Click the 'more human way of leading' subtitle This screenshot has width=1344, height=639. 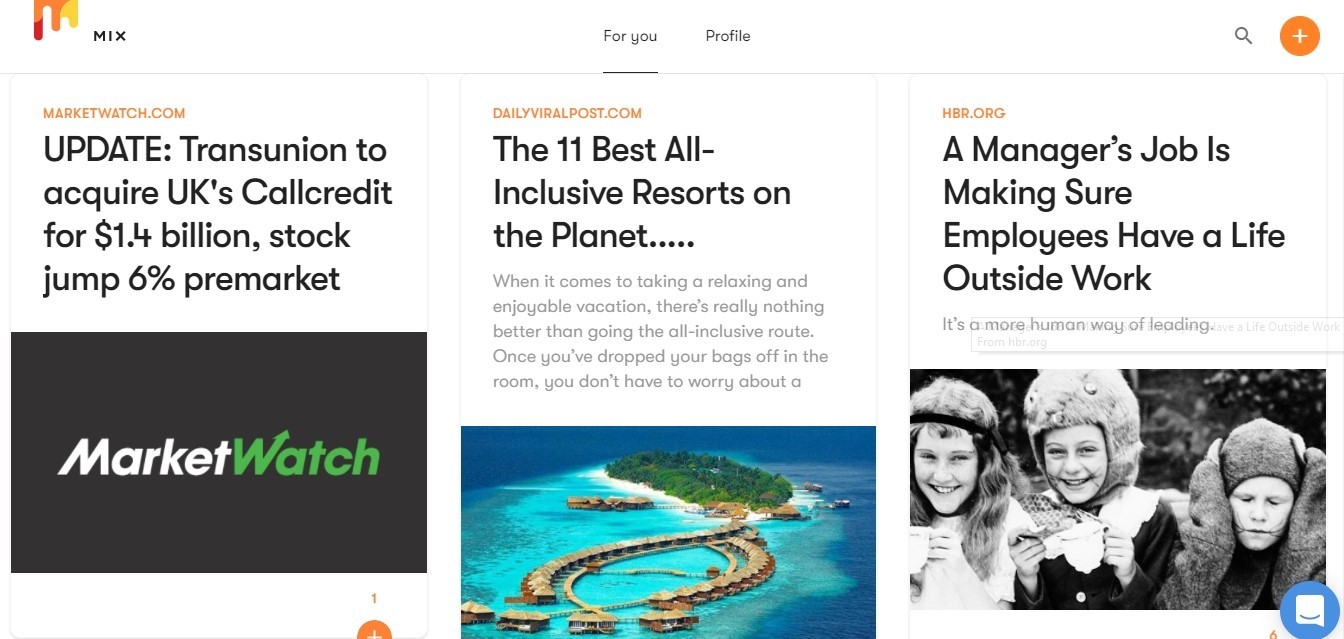click(1077, 324)
